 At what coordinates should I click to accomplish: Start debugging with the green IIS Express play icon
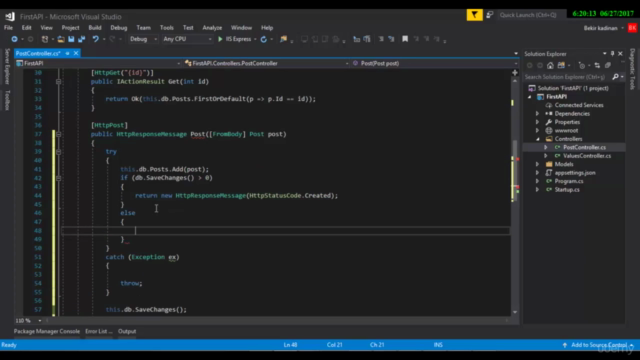[x=220, y=39]
